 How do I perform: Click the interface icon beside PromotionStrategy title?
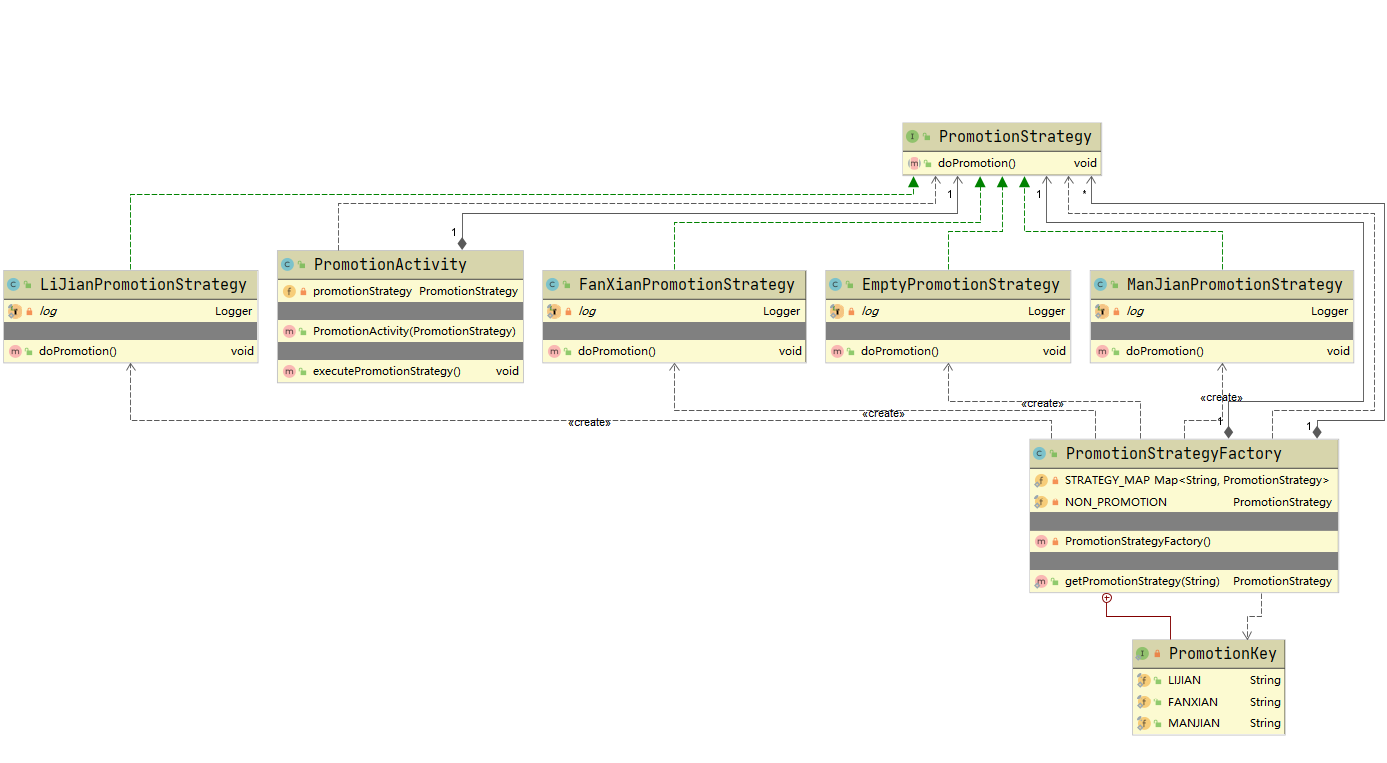pos(912,136)
